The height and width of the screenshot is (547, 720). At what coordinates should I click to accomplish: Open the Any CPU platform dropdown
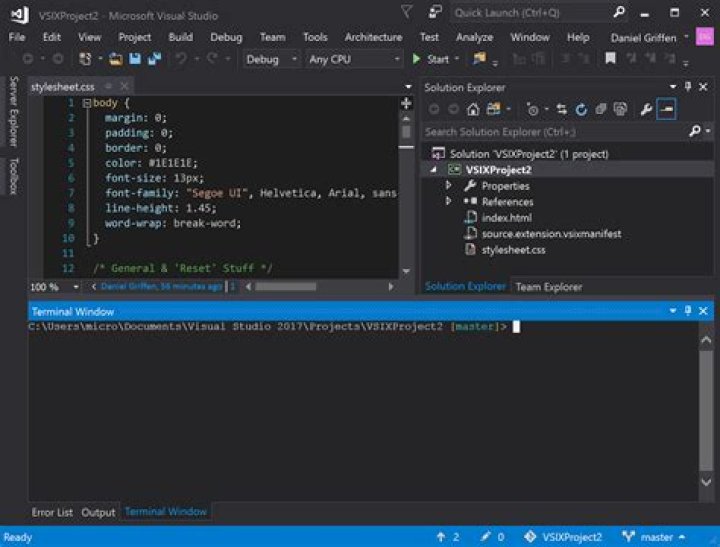[354, 59]
